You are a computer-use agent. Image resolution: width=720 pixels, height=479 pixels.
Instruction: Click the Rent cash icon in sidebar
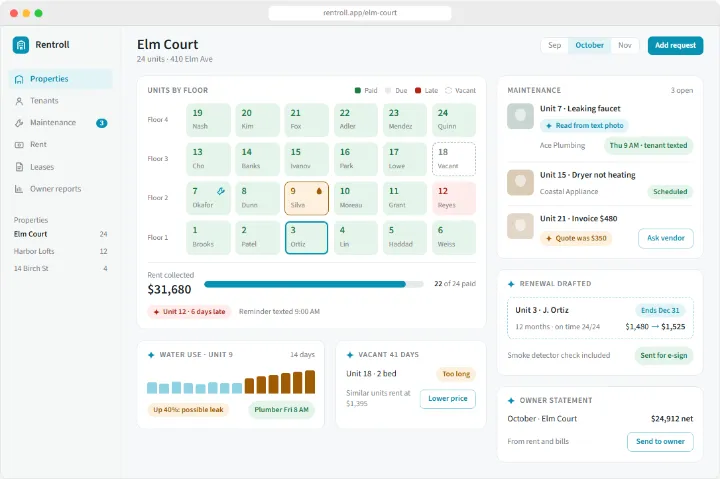point(19,145)
